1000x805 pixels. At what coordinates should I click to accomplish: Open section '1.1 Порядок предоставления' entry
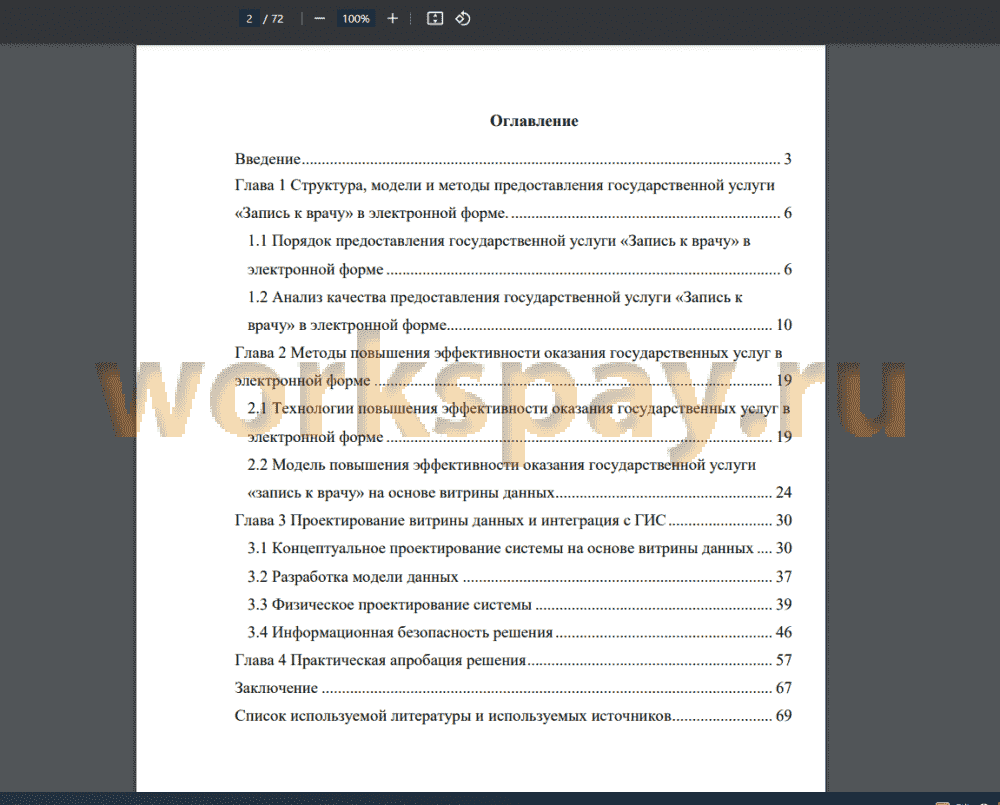520,255
